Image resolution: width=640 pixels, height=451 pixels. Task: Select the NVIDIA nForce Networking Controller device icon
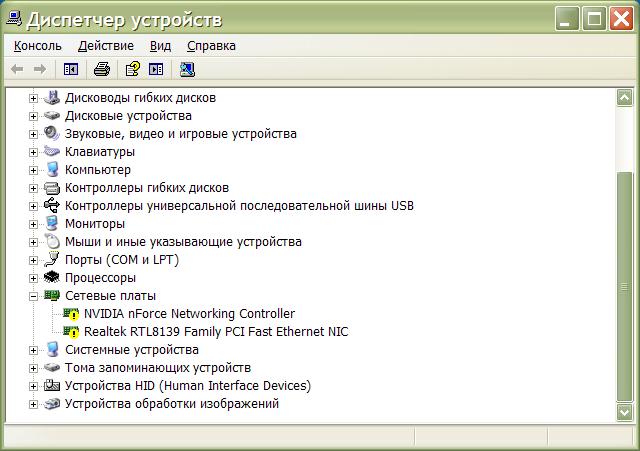(x=71, y=314)
